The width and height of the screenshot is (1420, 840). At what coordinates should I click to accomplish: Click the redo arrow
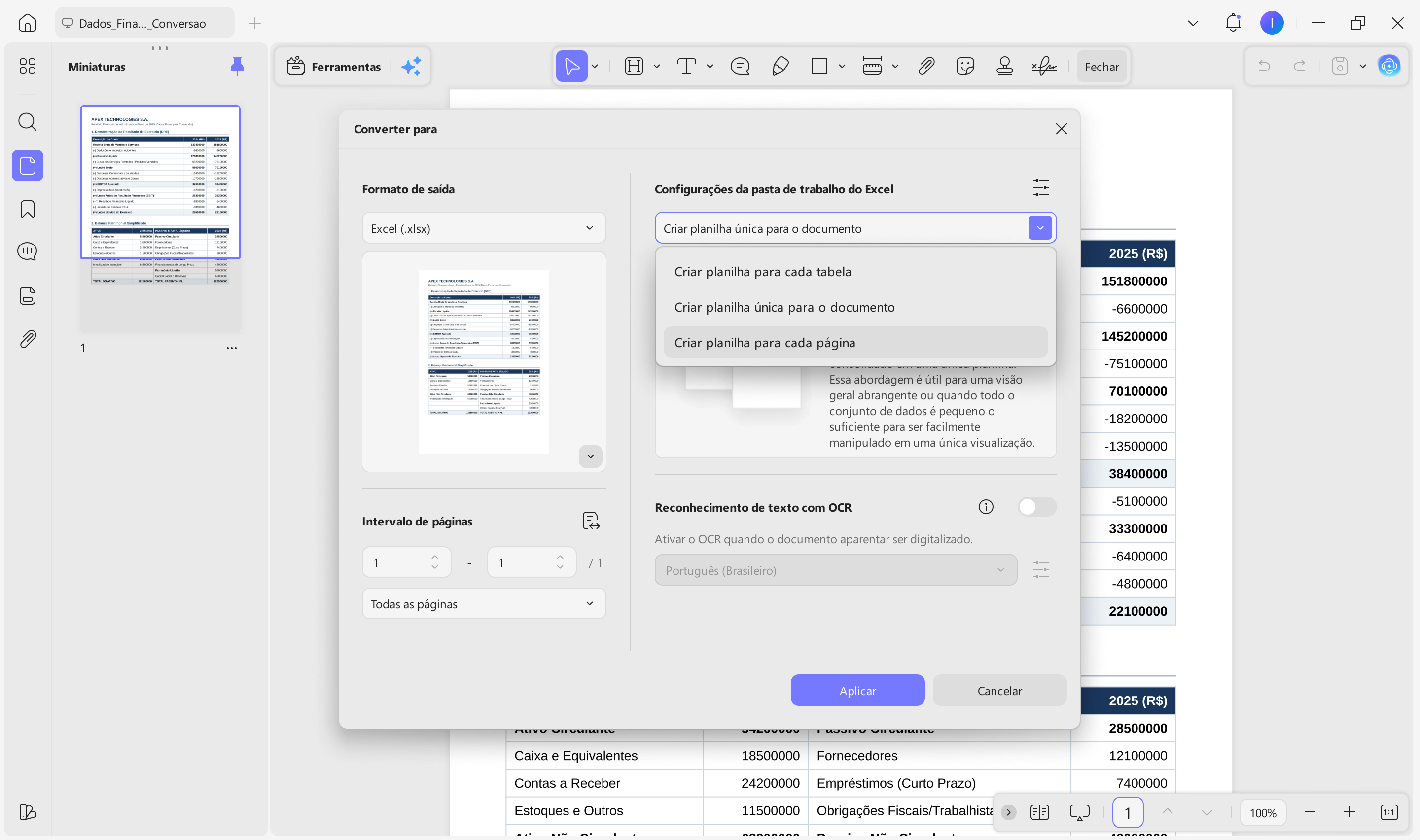[x=1300, y=66]
